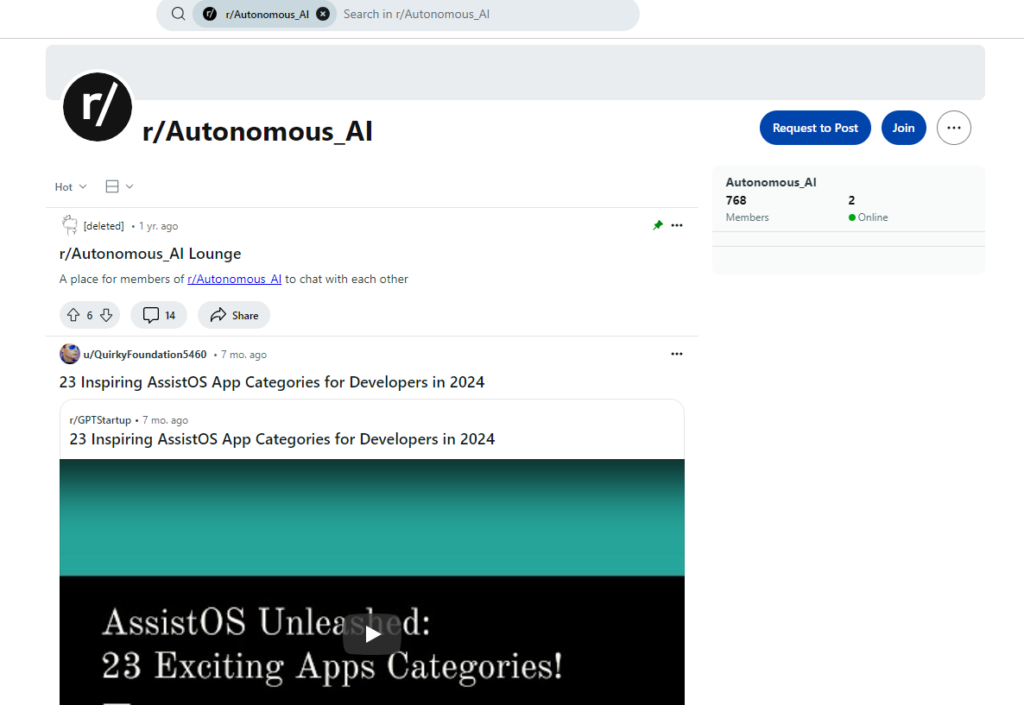Downvote the Autonomous_AI Lounge post
This screenshot has width=1024, height=705.
[106, 315]
